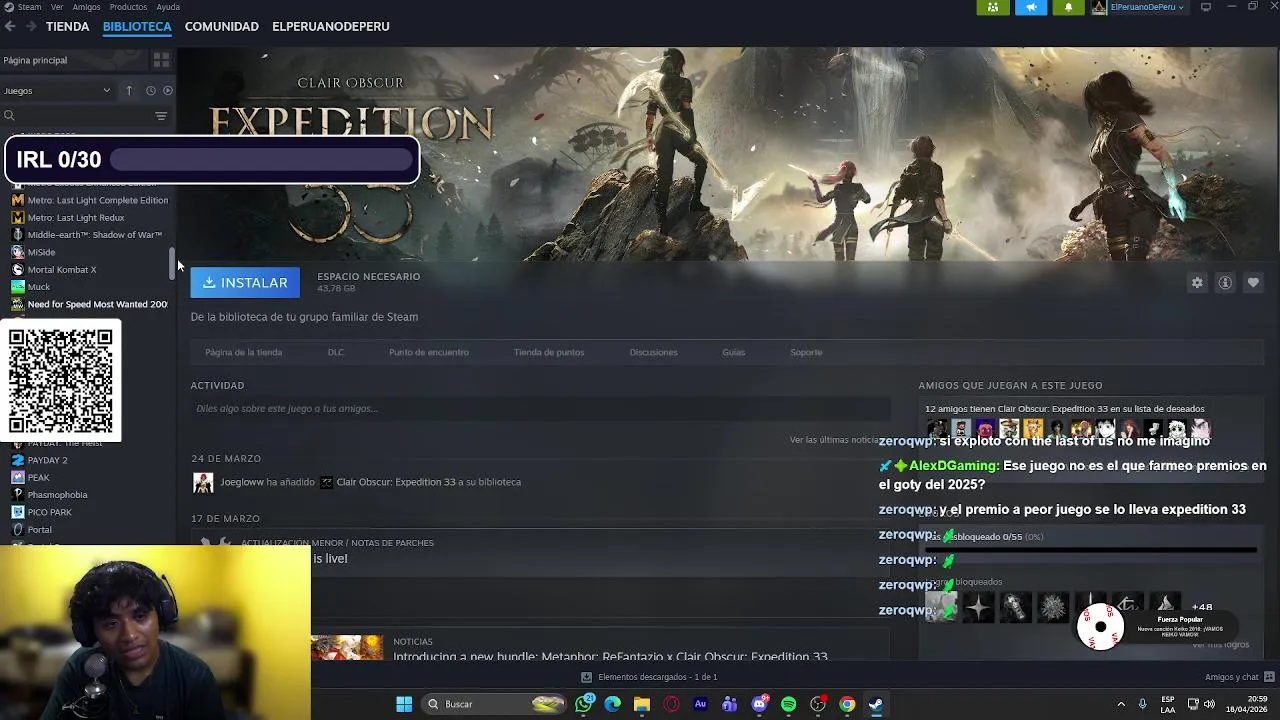The height and width of the screenshot is (720, 1280).
Task: Open Windows Start menu
Action: (404, 704)
